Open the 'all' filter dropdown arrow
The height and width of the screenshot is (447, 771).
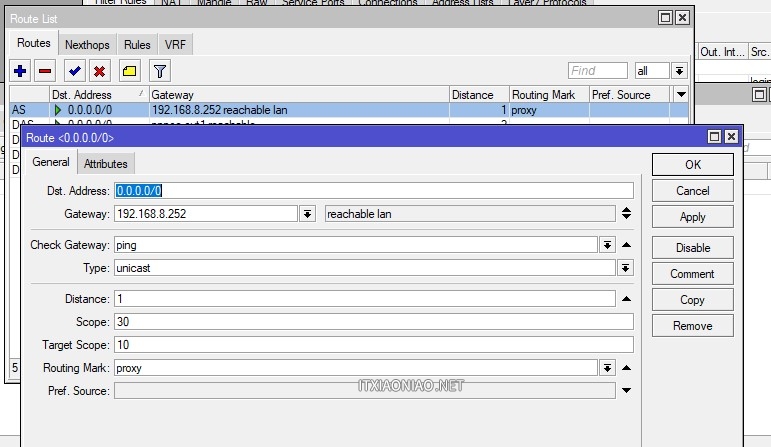point(679,71)
